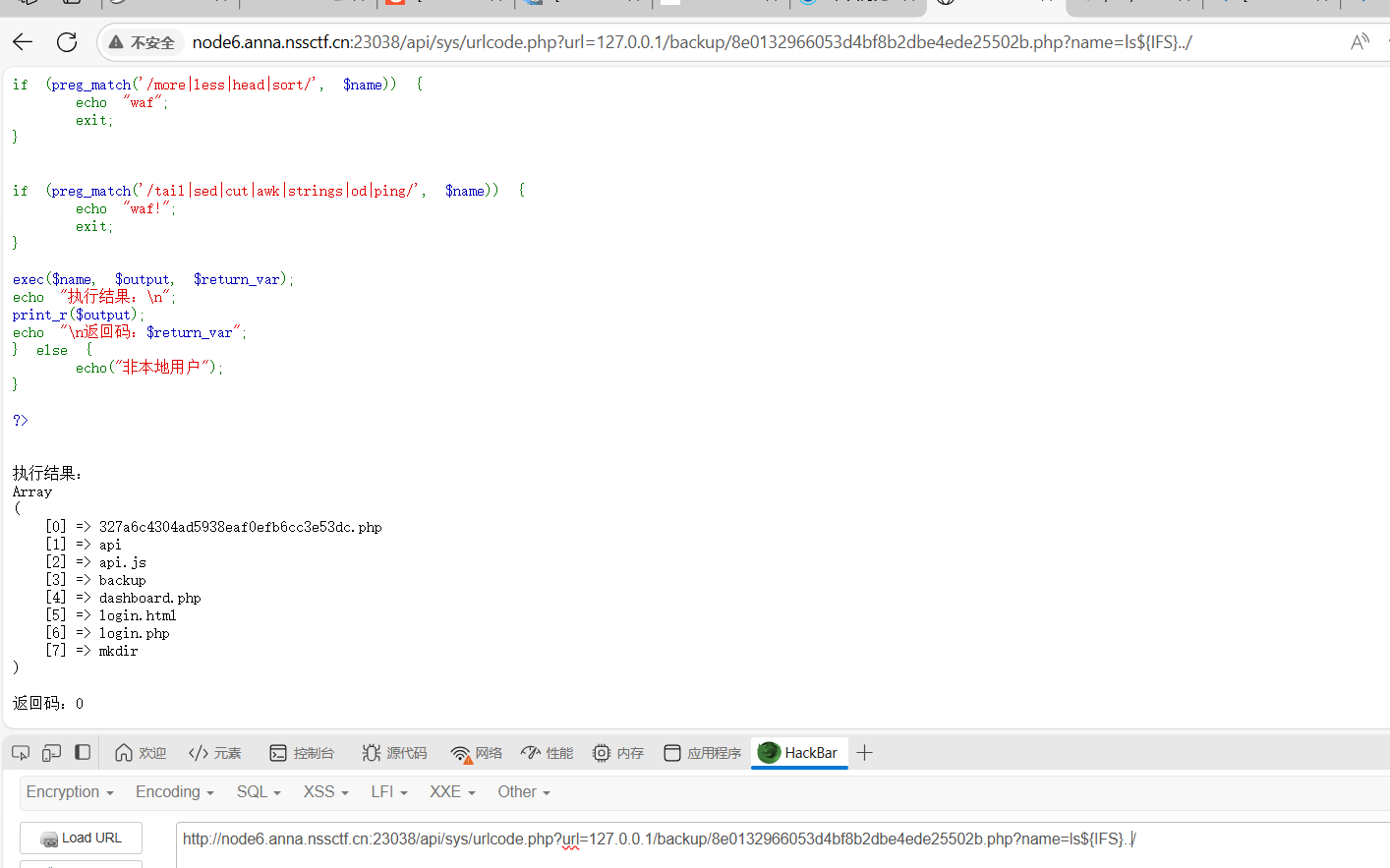This screenshot has height=868, width=1390.
Task: Expand the XXE dropdown menu
Action: tap(452, 792)
